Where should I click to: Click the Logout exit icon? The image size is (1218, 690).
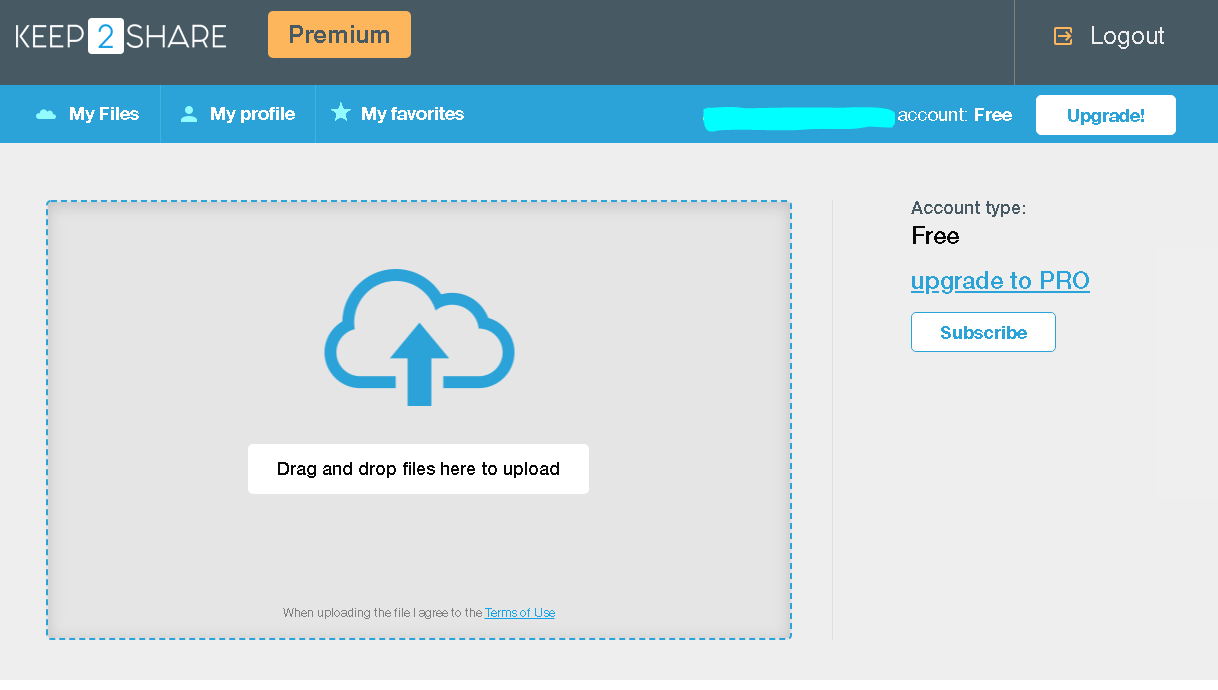tap(1062, 34)
